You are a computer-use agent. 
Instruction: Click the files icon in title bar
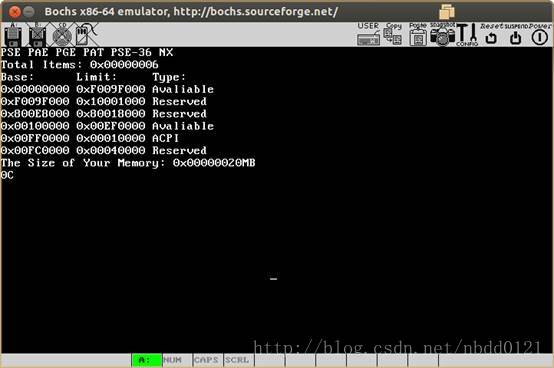click(447, 12)
